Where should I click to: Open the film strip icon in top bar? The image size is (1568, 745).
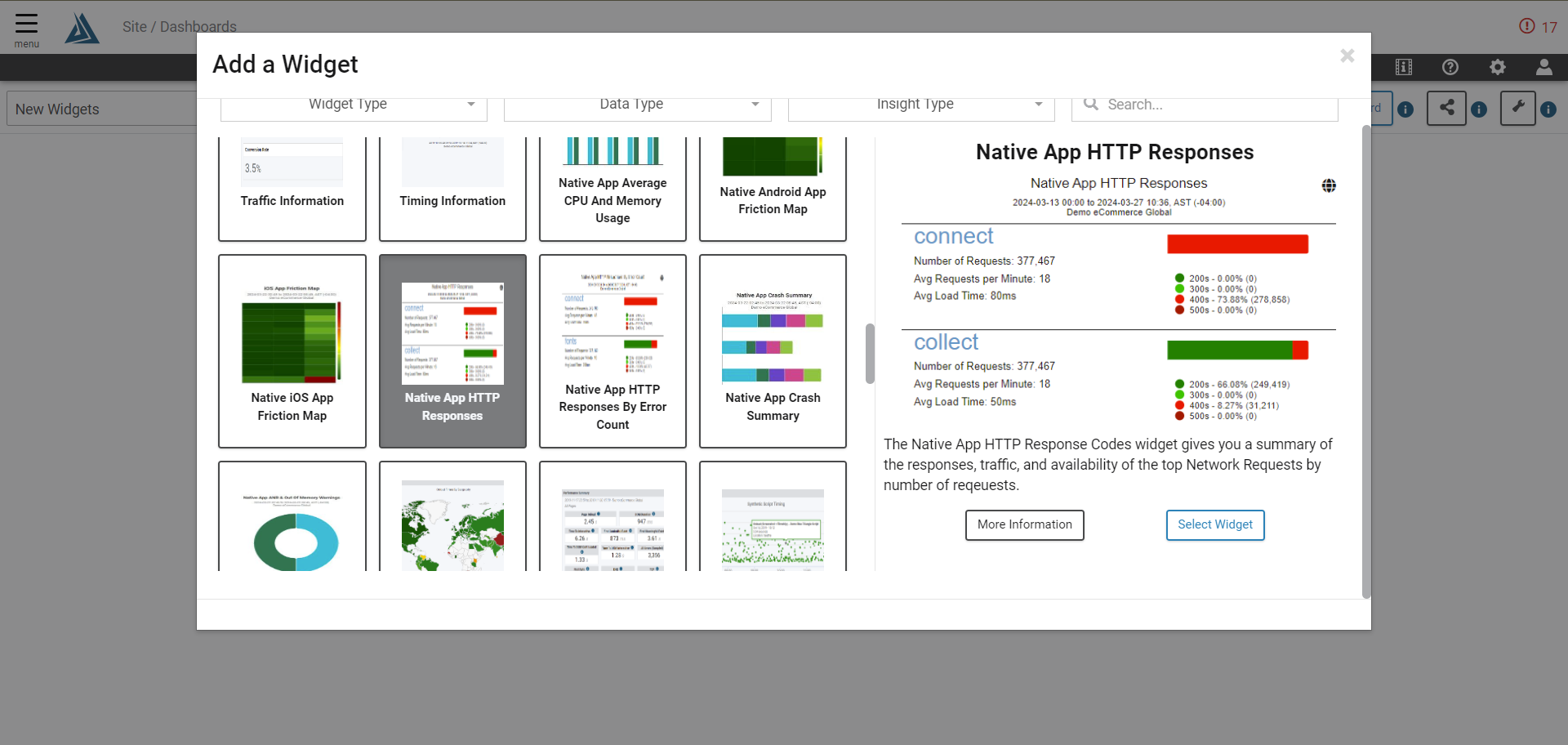tap(1404, 67)
